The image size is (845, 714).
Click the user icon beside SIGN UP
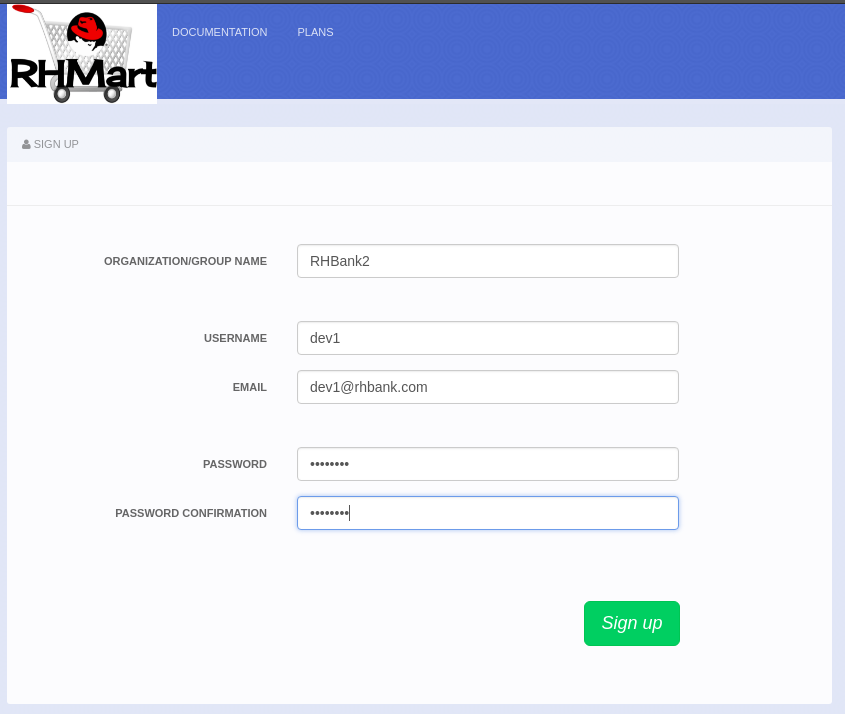26,144
